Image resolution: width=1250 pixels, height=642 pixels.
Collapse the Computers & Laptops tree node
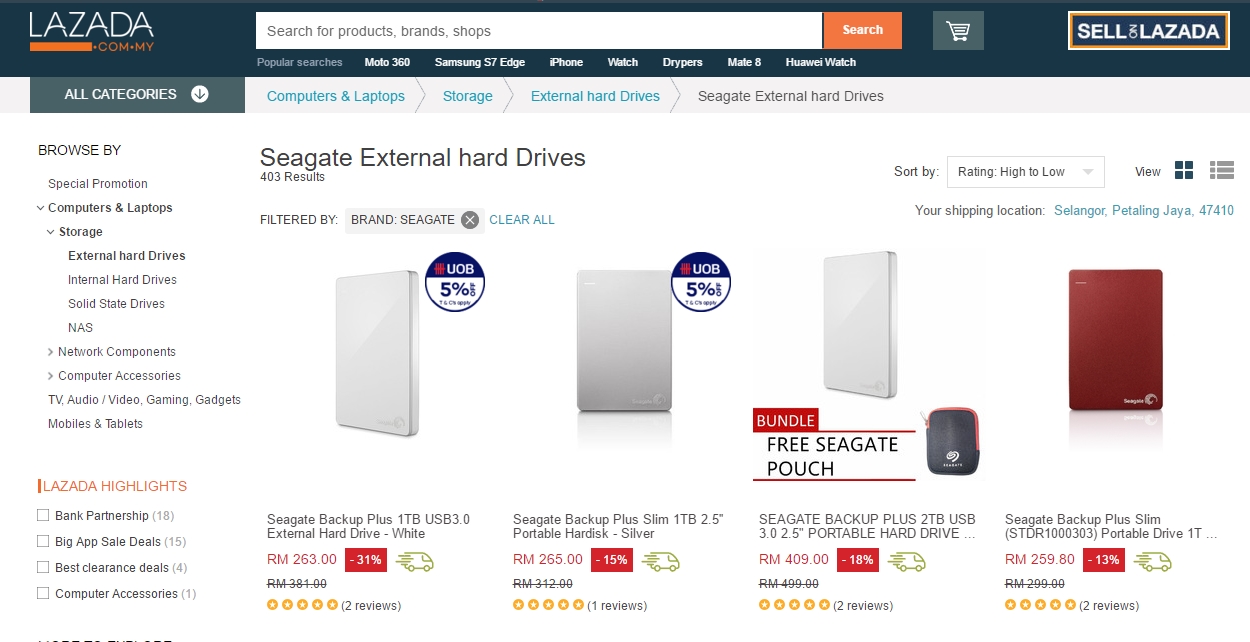(x=40, y=208)
